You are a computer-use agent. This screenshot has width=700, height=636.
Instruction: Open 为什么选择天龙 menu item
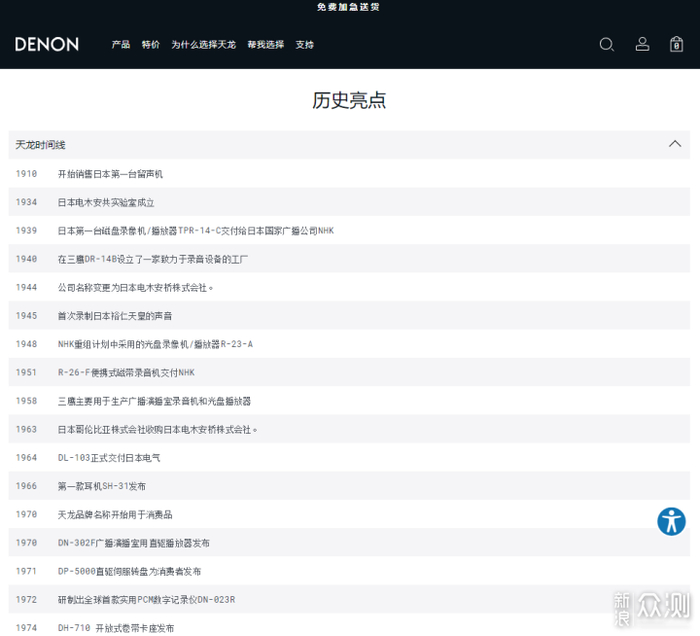[x=204, y=45]
